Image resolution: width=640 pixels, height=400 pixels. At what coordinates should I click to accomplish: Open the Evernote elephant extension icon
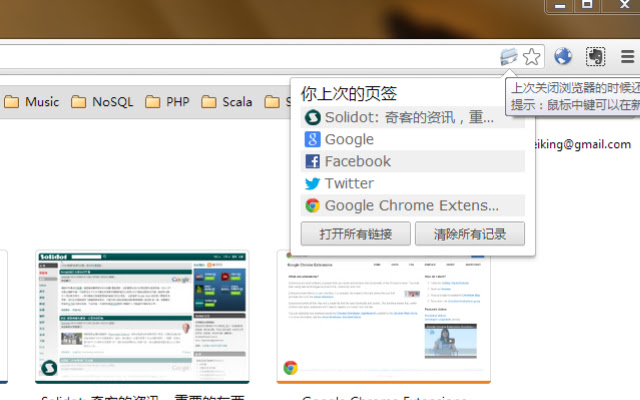(596, 56)
